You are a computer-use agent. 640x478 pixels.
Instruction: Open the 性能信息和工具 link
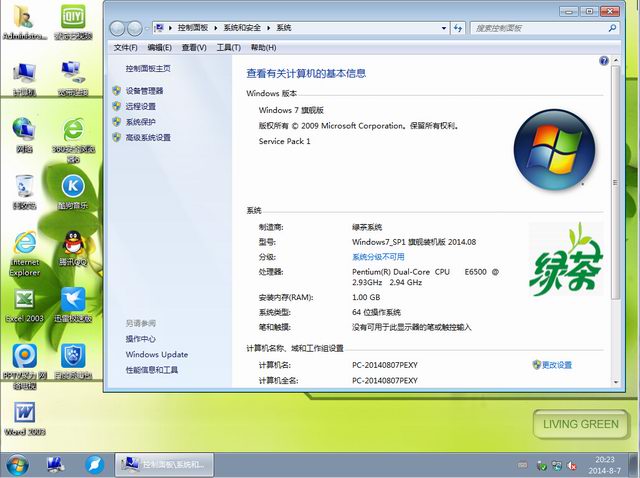tap(151, 370)
